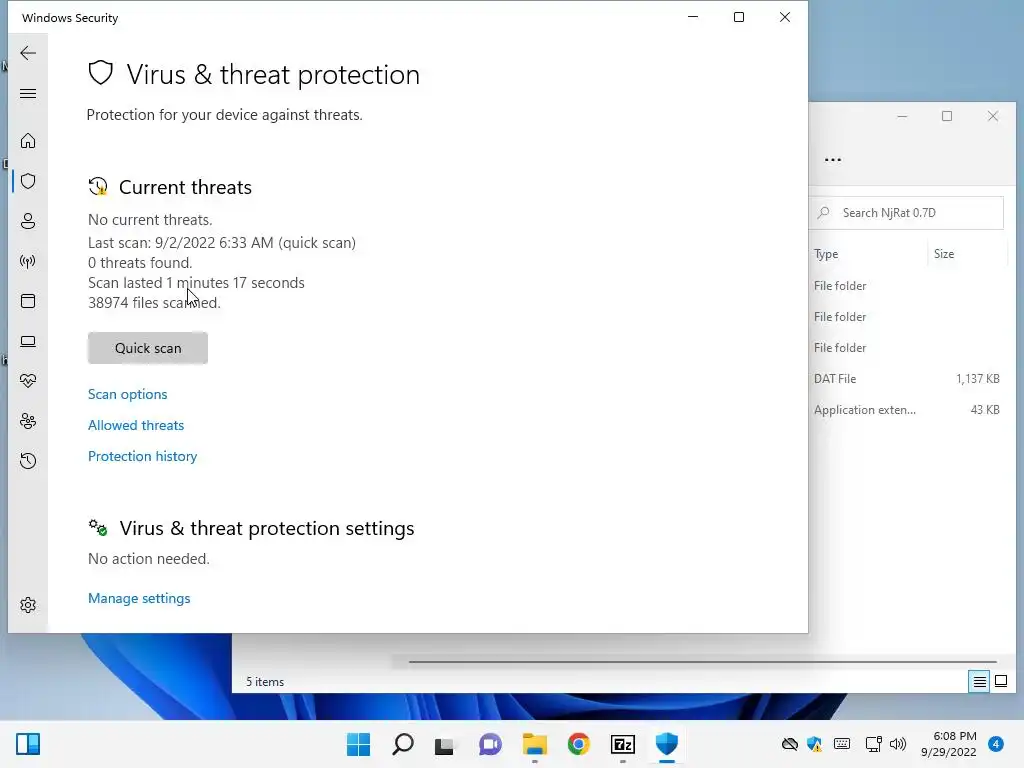Viewport: 1024px width, 768px height.
Task: Open App & browser control icon
Action: click(27, 301)
